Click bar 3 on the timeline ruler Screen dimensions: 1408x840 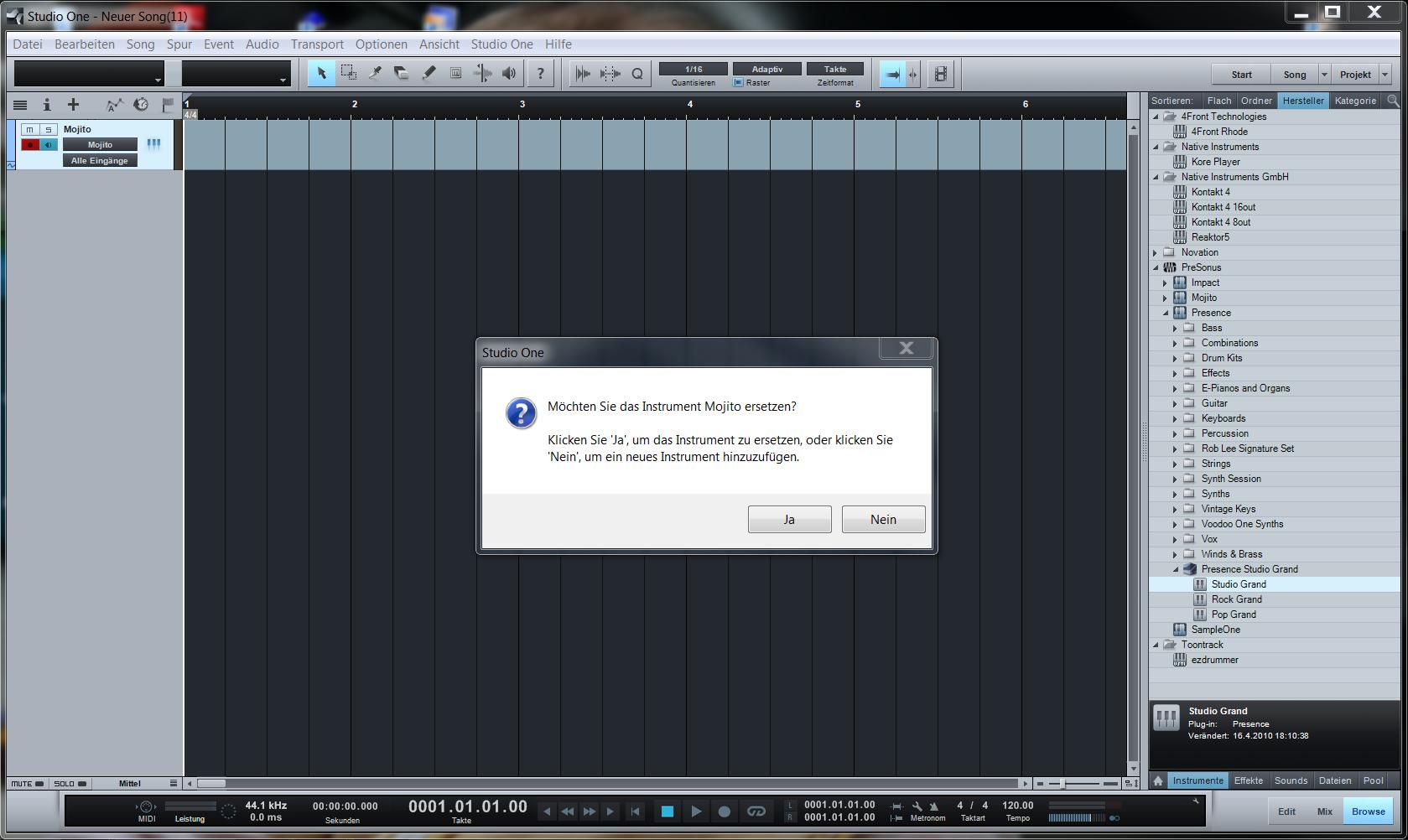[522, 105]
